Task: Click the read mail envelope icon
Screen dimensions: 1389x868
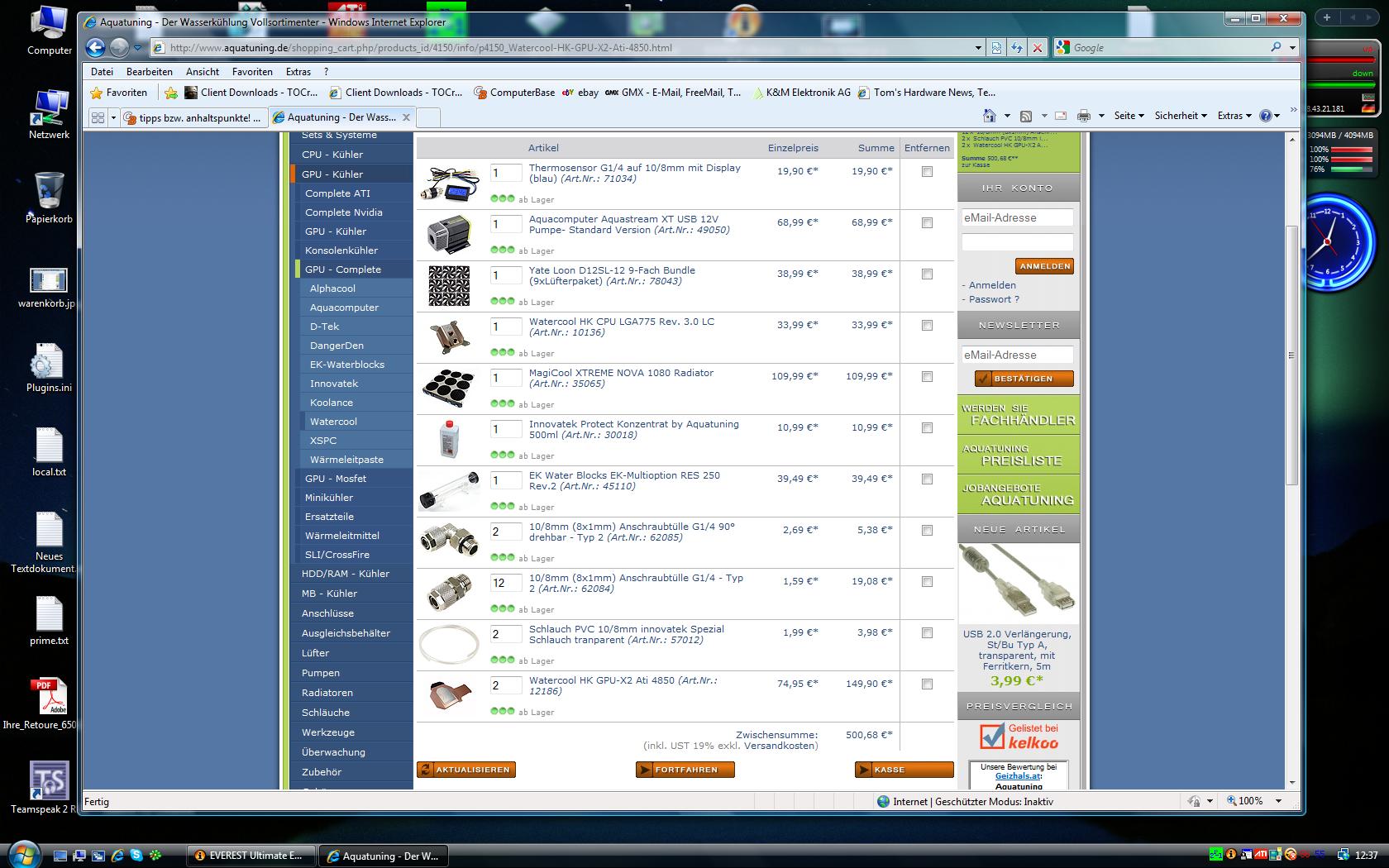Action: (x=1060, y=116)
